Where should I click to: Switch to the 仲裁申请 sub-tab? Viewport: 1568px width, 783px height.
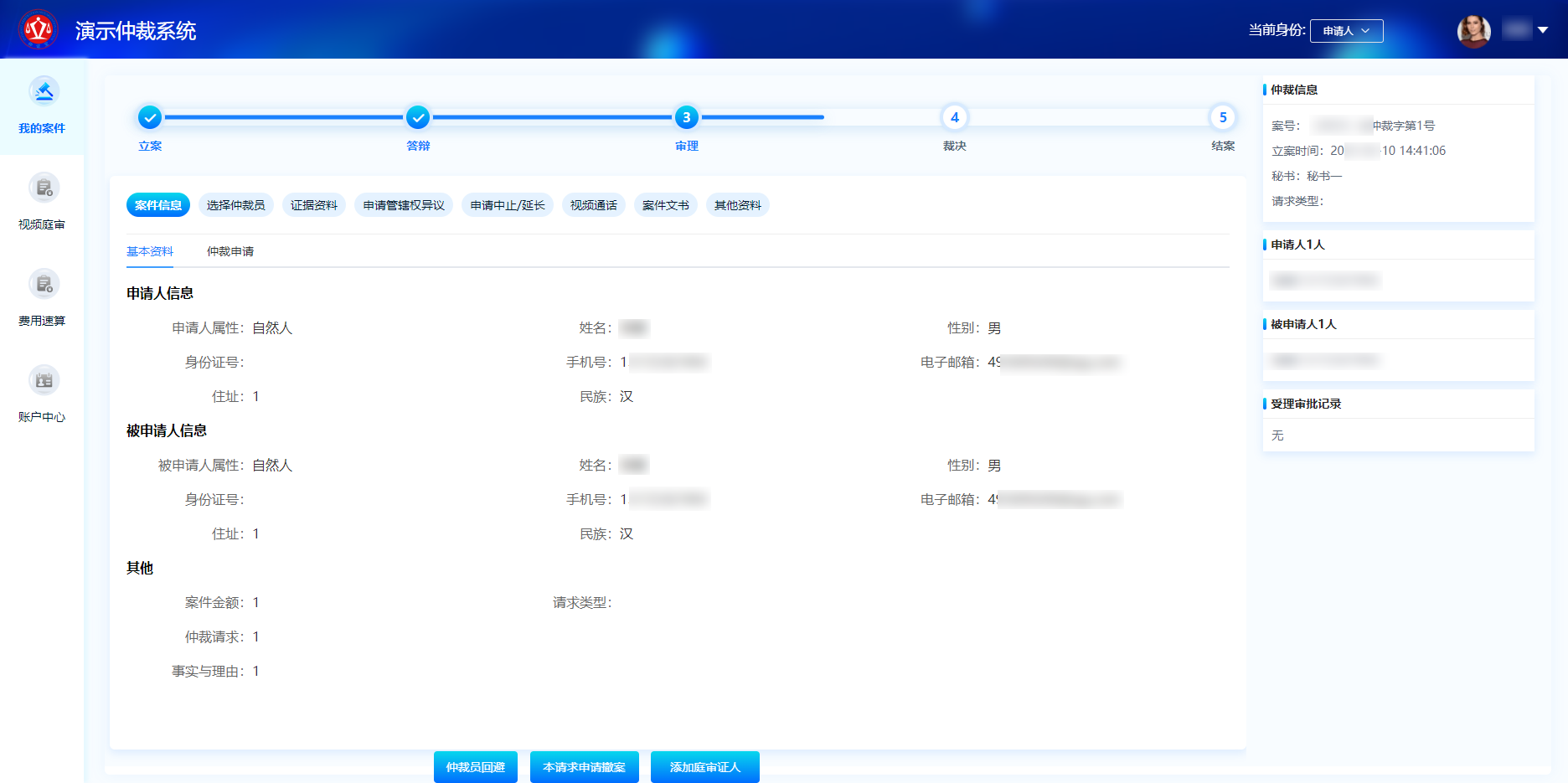point(230,251)
